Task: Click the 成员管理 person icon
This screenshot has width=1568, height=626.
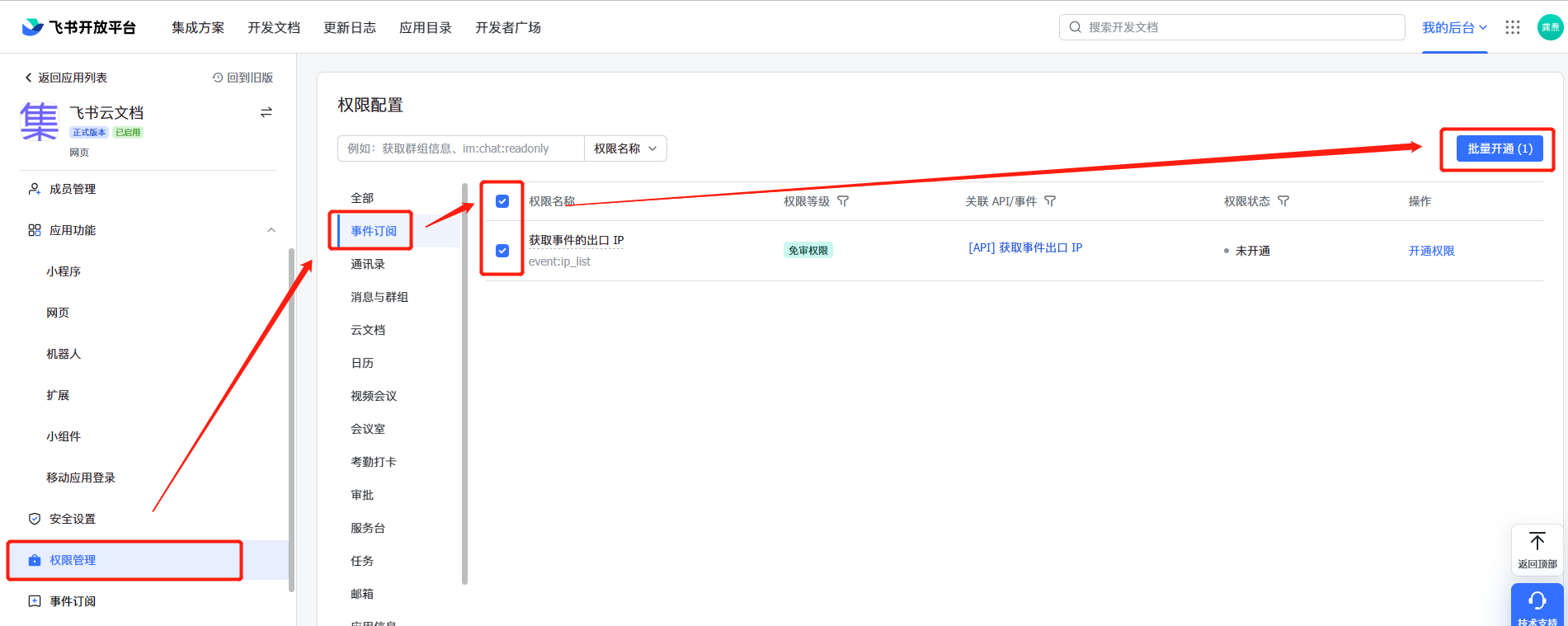Action: [x=35, y=189]
